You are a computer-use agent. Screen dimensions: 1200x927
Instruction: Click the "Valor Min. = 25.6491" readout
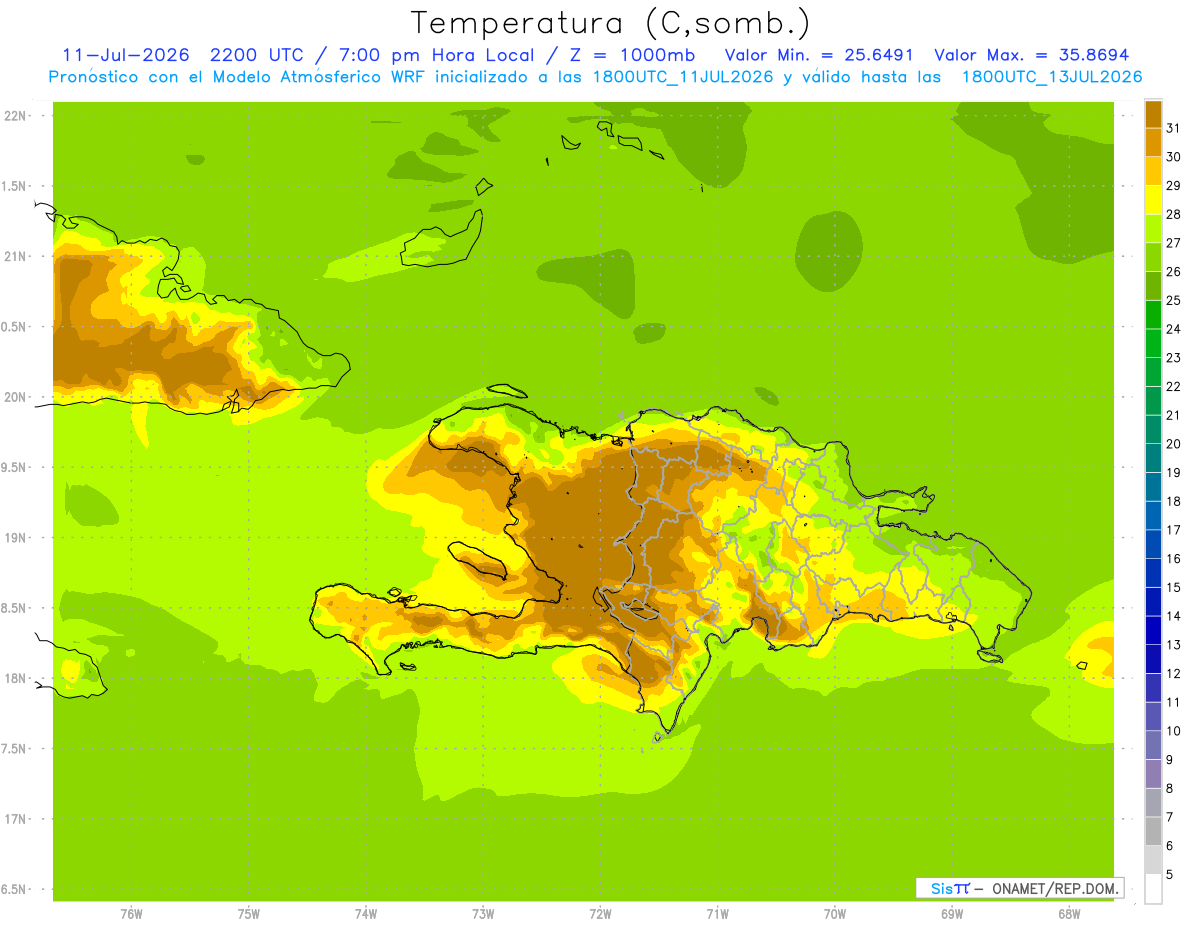818,55
